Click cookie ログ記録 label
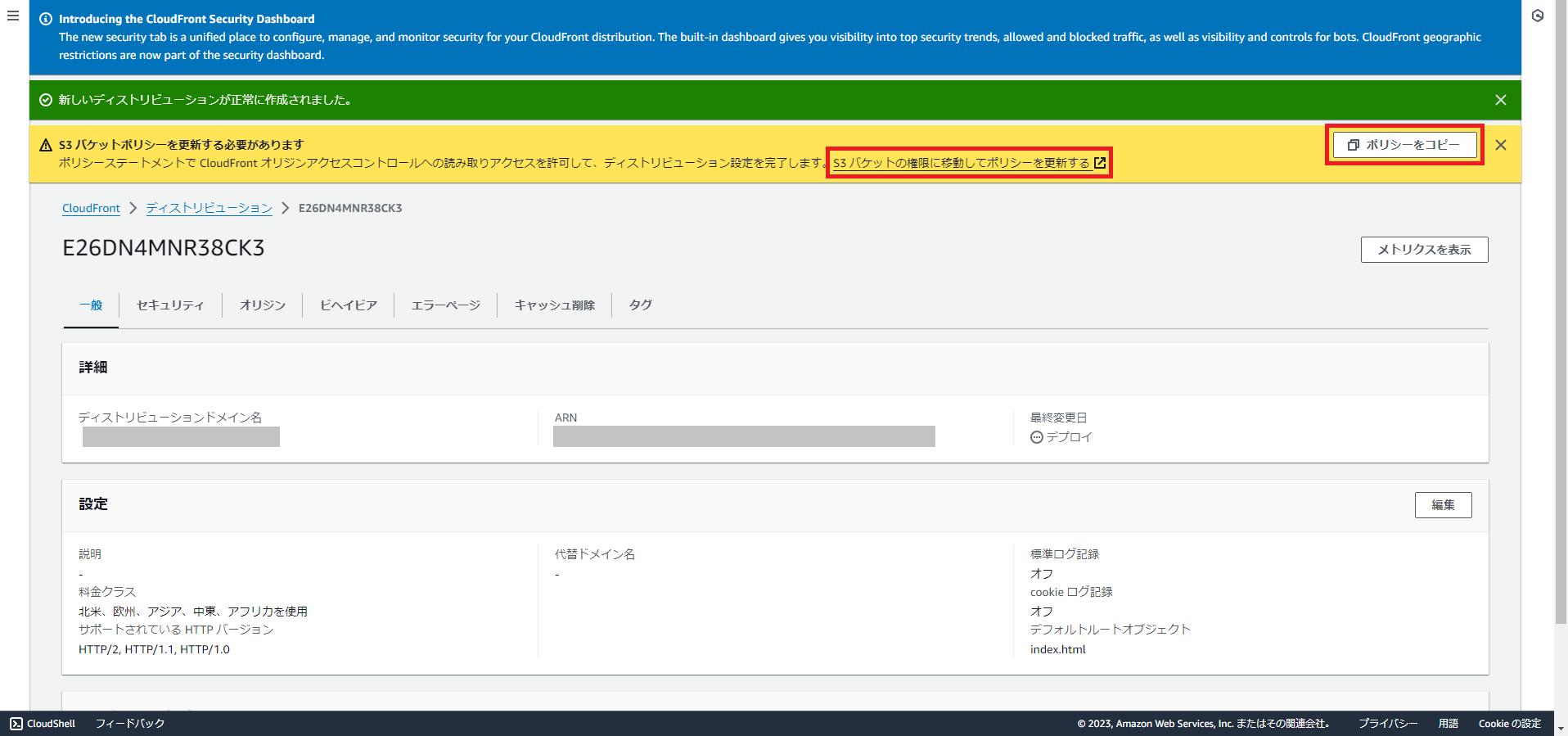The image size is (1568, 736). click(x=1071, y=592)
